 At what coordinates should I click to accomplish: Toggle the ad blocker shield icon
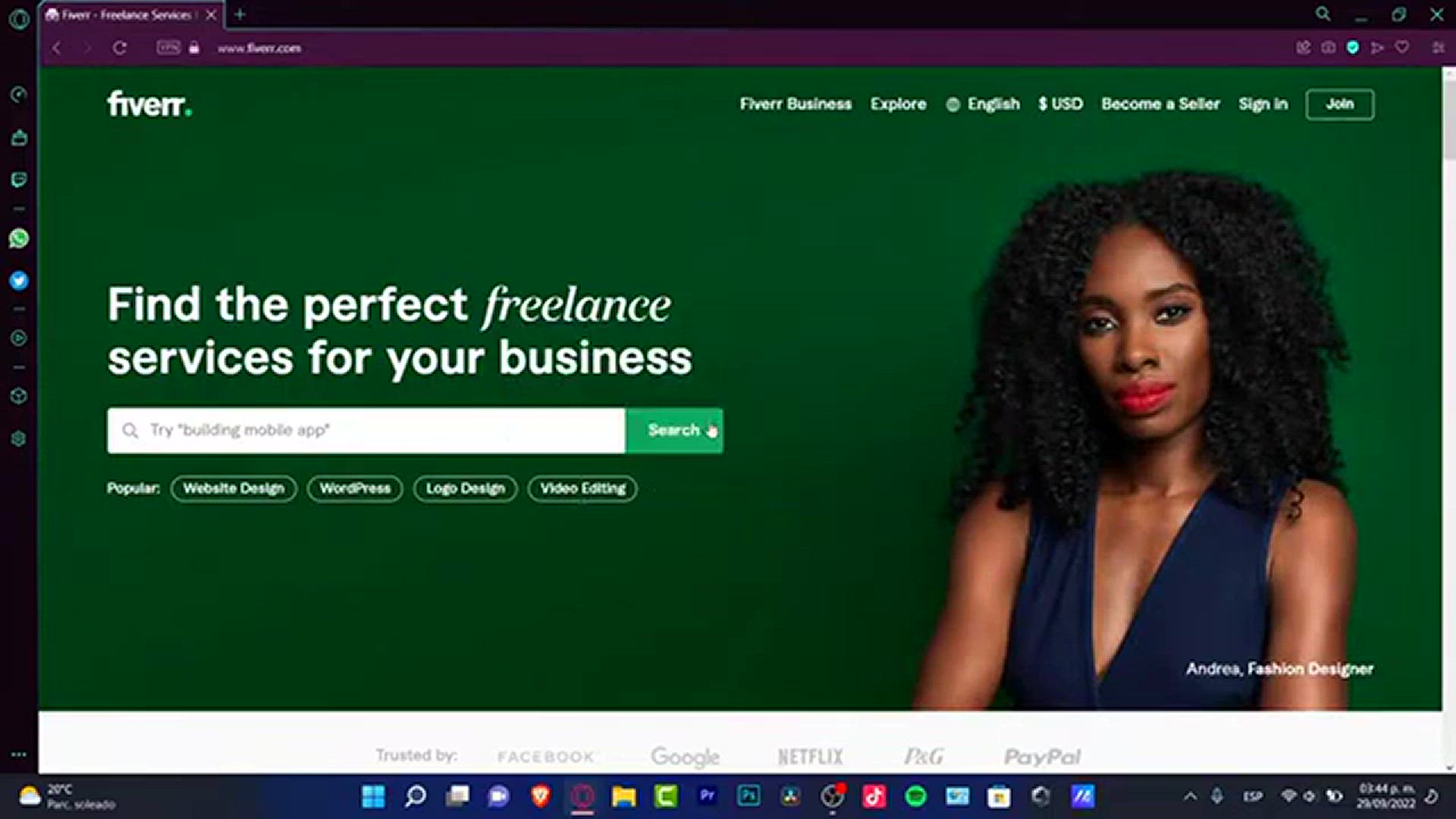pyautogui.click(x=1353, y=48)
